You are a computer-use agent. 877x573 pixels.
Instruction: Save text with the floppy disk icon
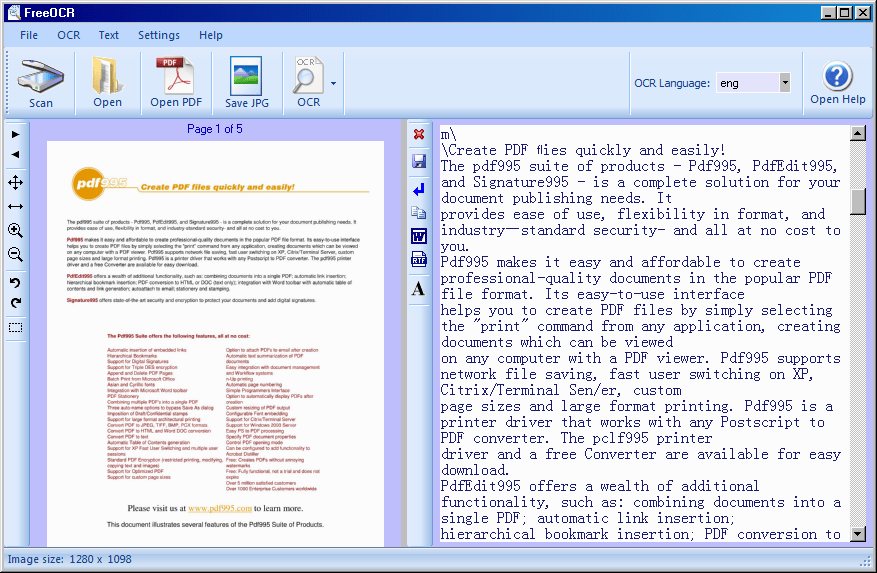(x=419, y=161)
